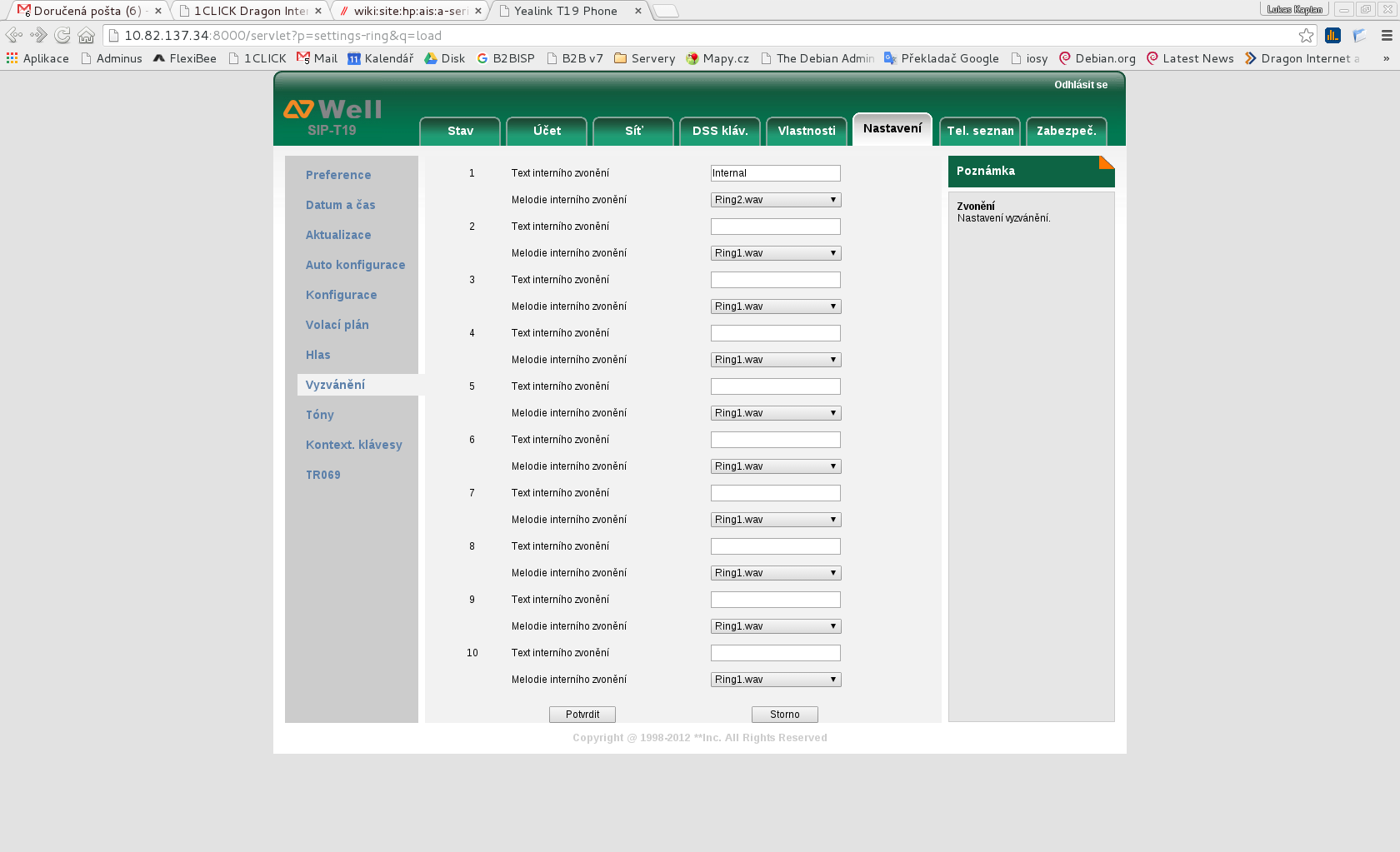Click the text field containing Internal

775,173
